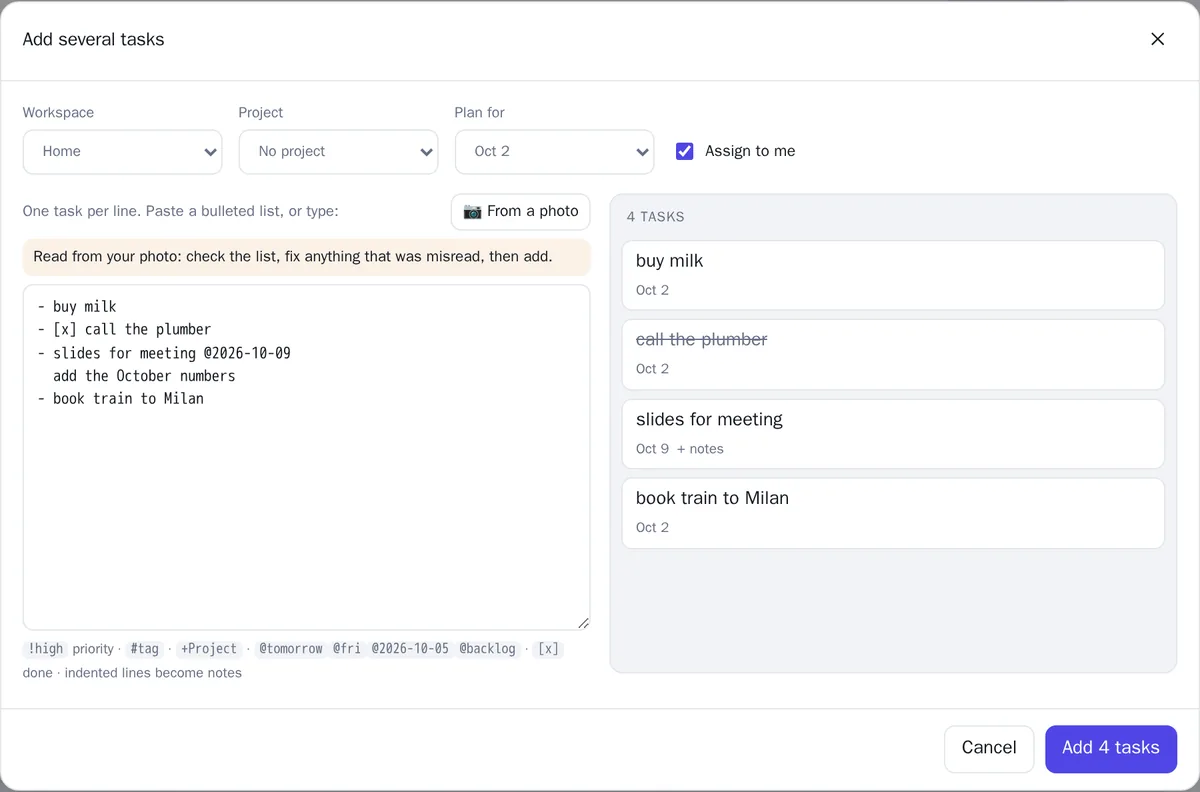Viewport: 1200px width, 792px height.
Task: Uncheck the Assign to me checkbox
Action: coord(685,151)
